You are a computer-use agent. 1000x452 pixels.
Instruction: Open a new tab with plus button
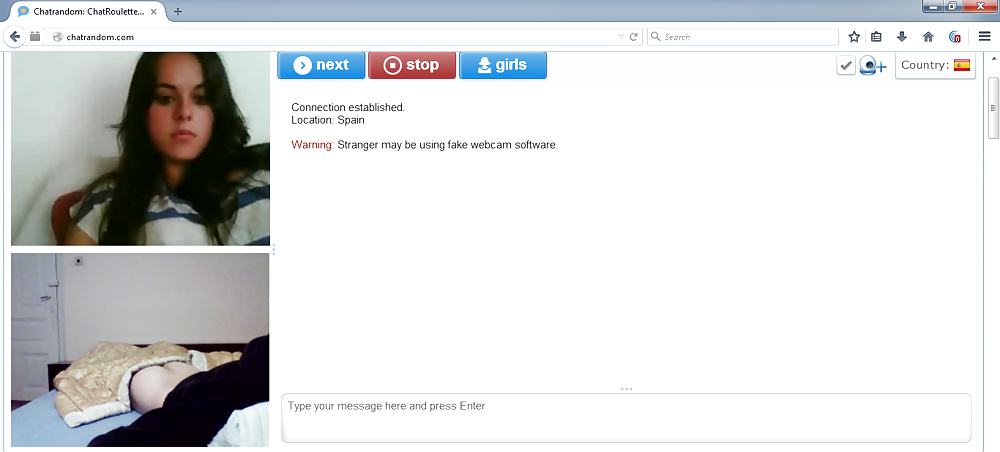pos(177,11)
